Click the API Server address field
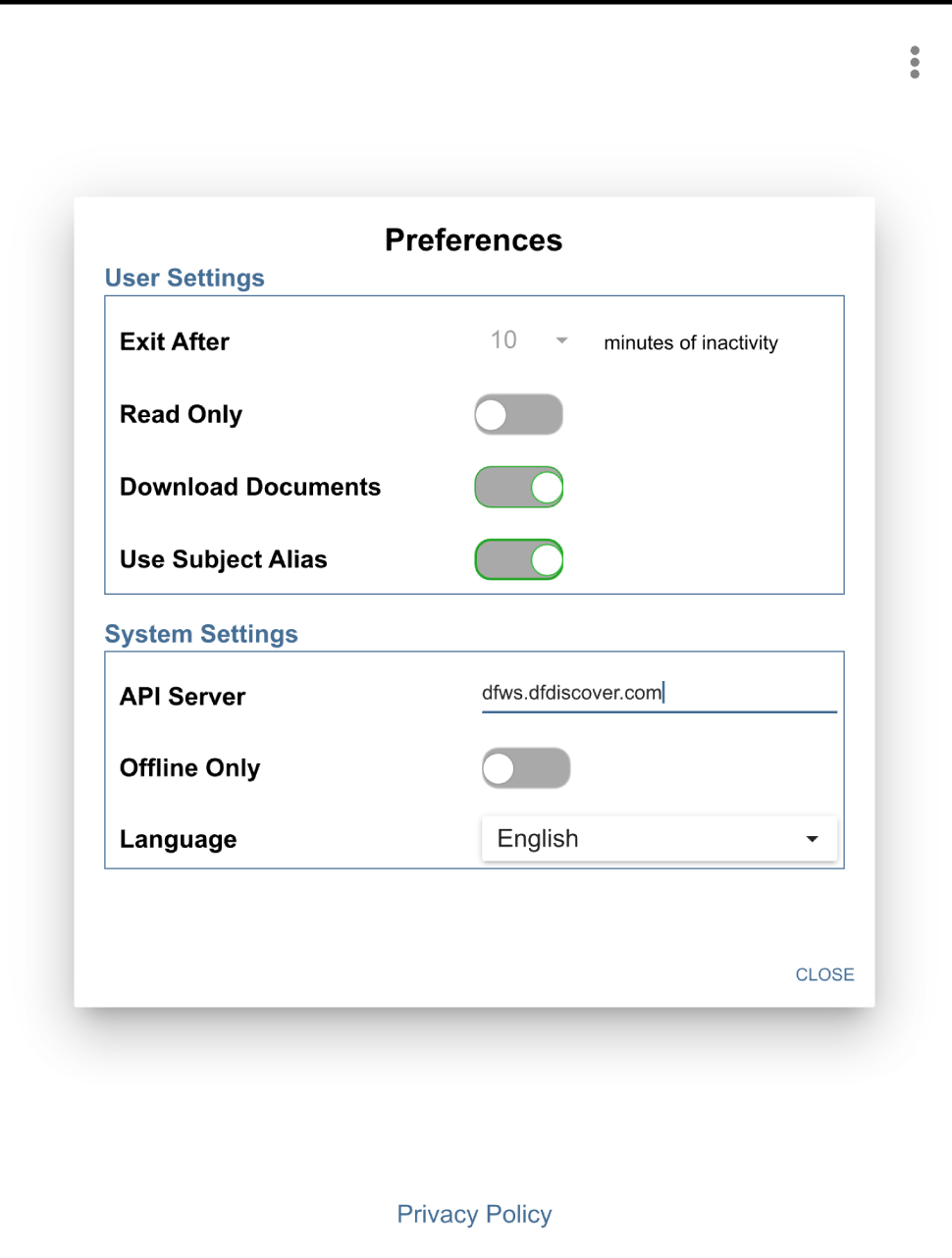The image size is (952, 1258). click(658, 693)
